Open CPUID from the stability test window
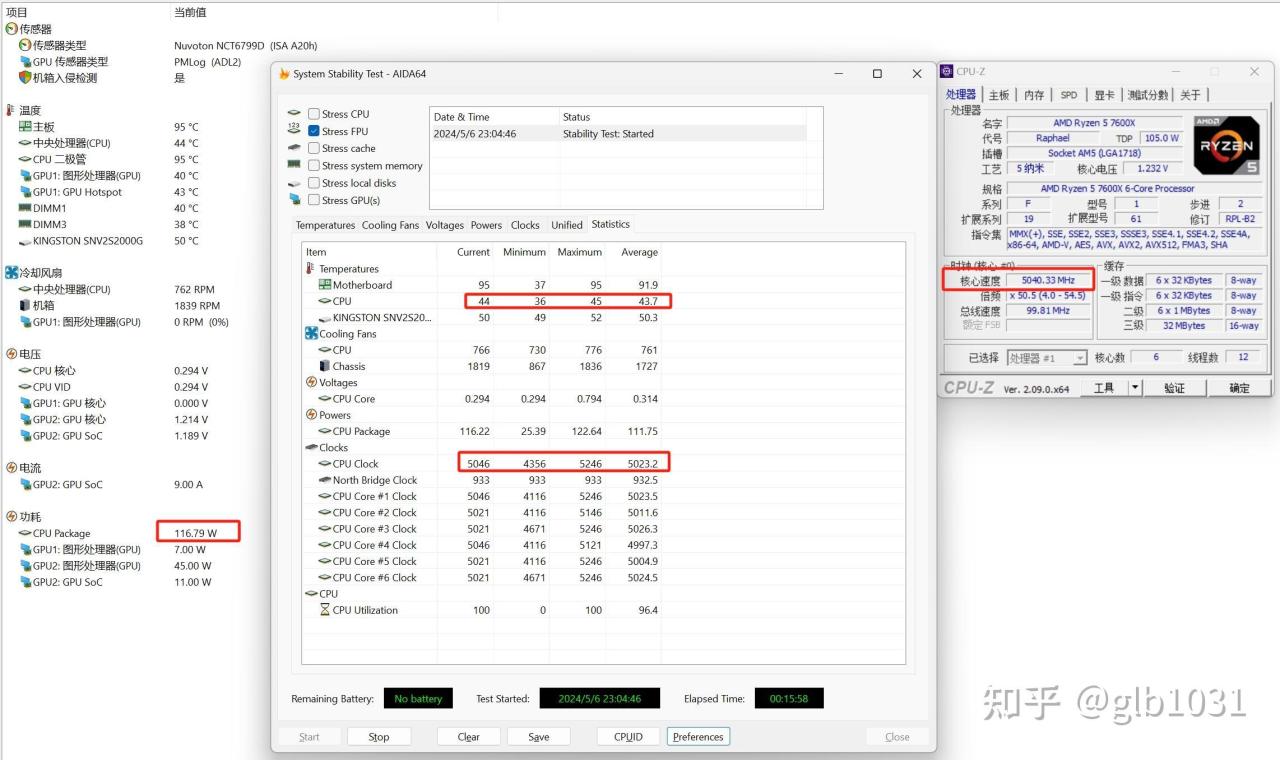This screenshot has height=760, width=1280. click(x=629, y=737)
